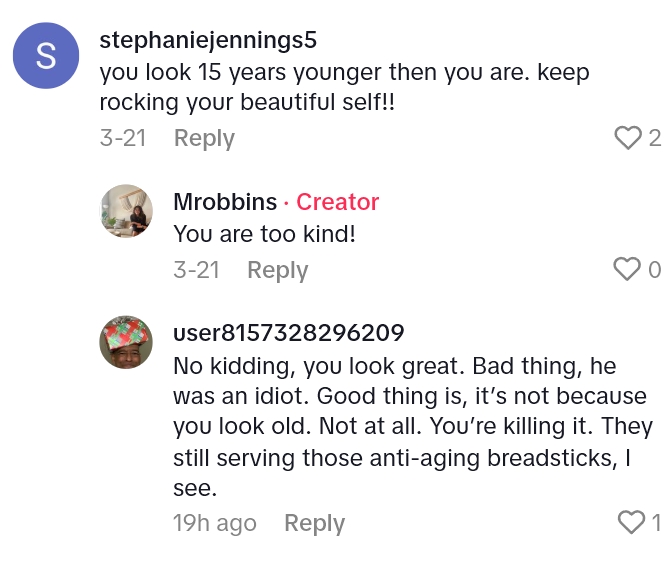Image resolution: width=671 pixels, height=570 pixels.
Task: Click the 'you look 15 years younger' comment text
Action: 344,87
